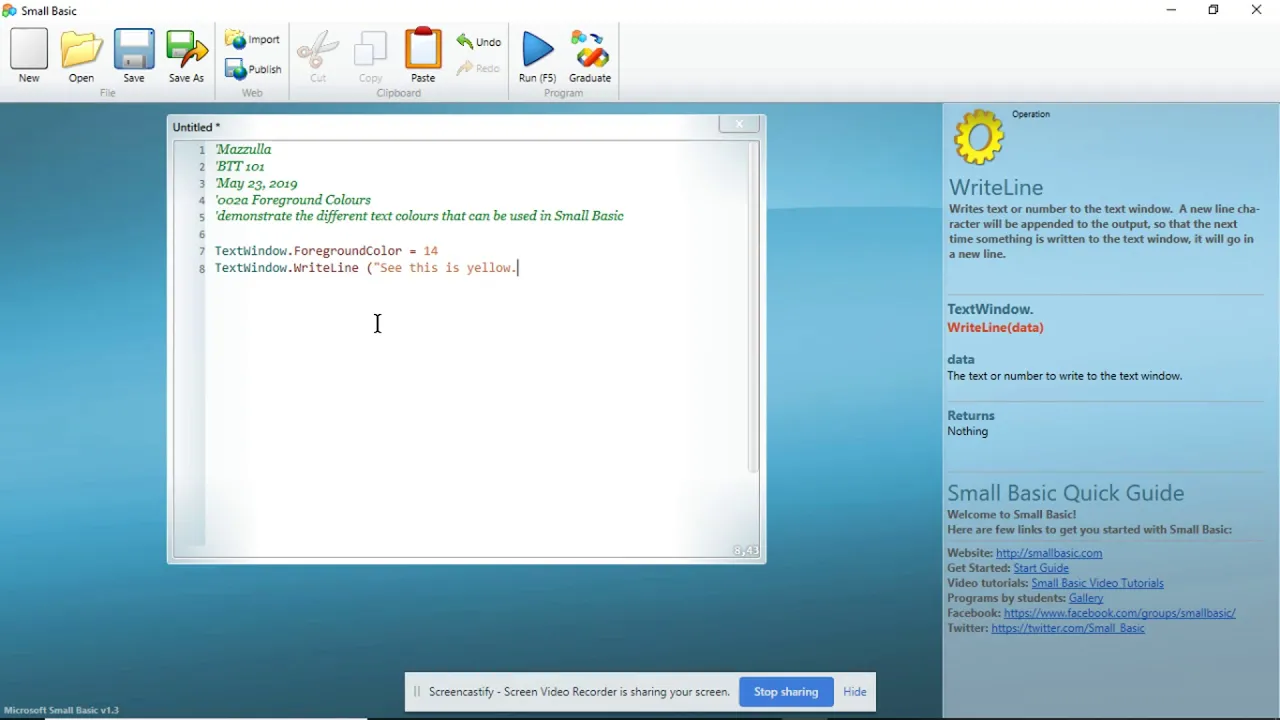Click the TextWindow.WriteLine code line
Image resolution: width=1280 pixels, height=720 pixels.
pos(366,268)
